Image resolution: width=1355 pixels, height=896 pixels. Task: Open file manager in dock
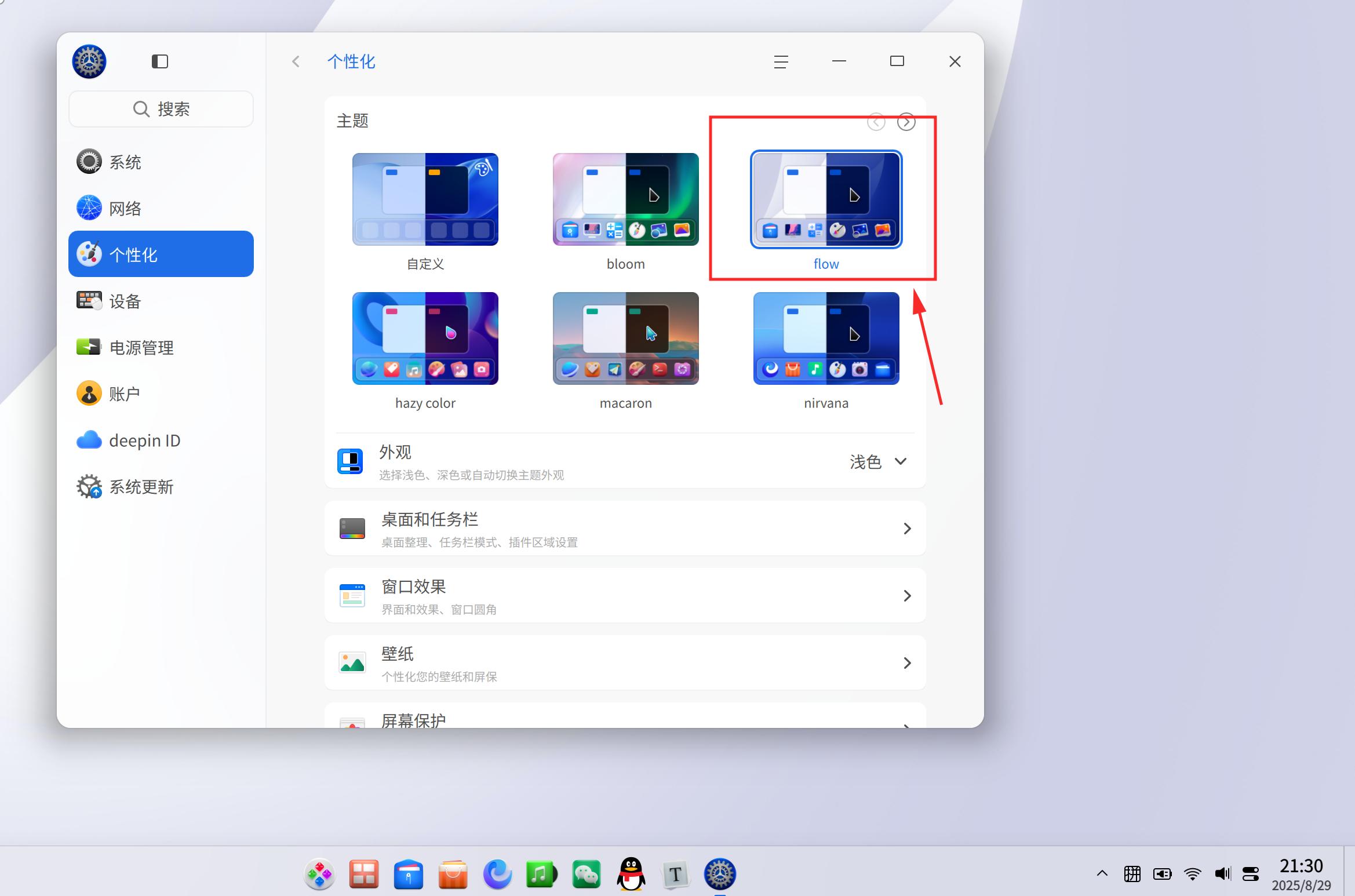point(409,874)
